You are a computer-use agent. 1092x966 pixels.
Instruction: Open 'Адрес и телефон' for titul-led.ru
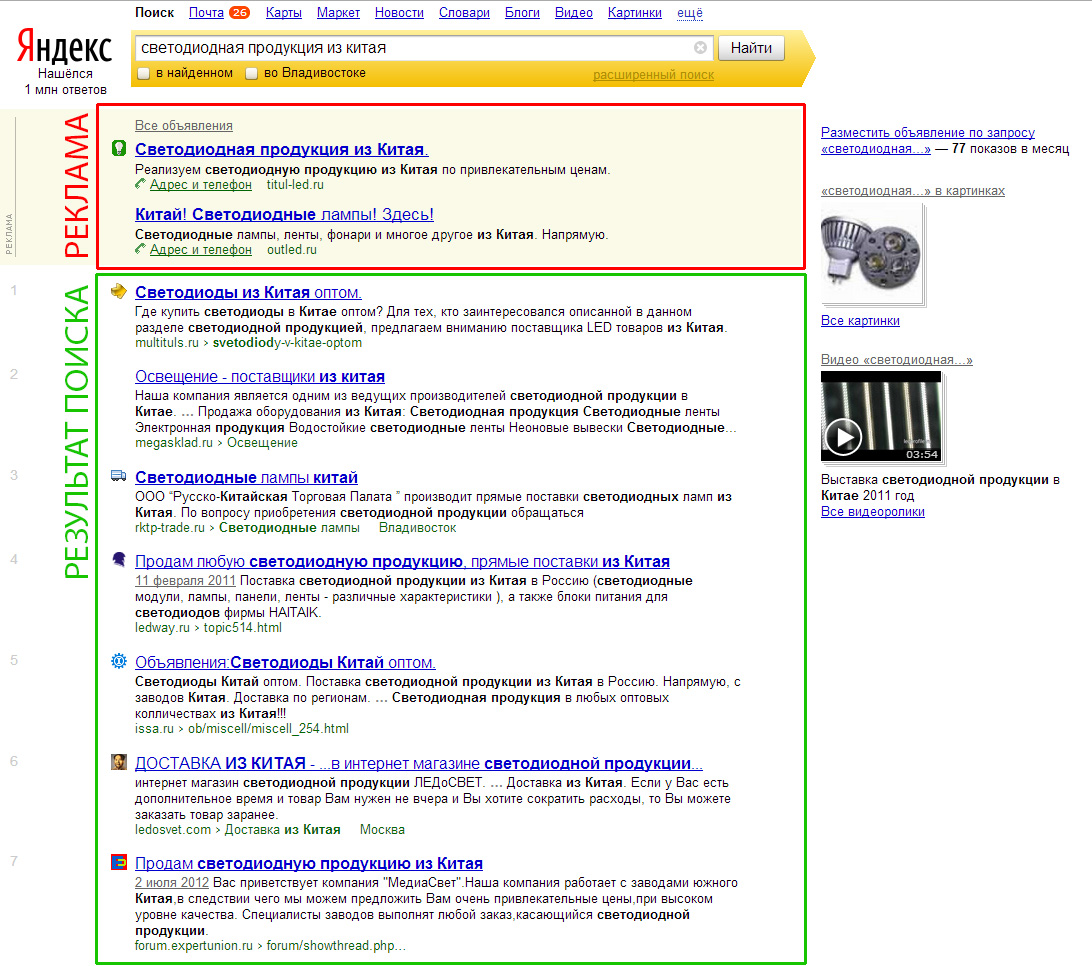point(201,185)
